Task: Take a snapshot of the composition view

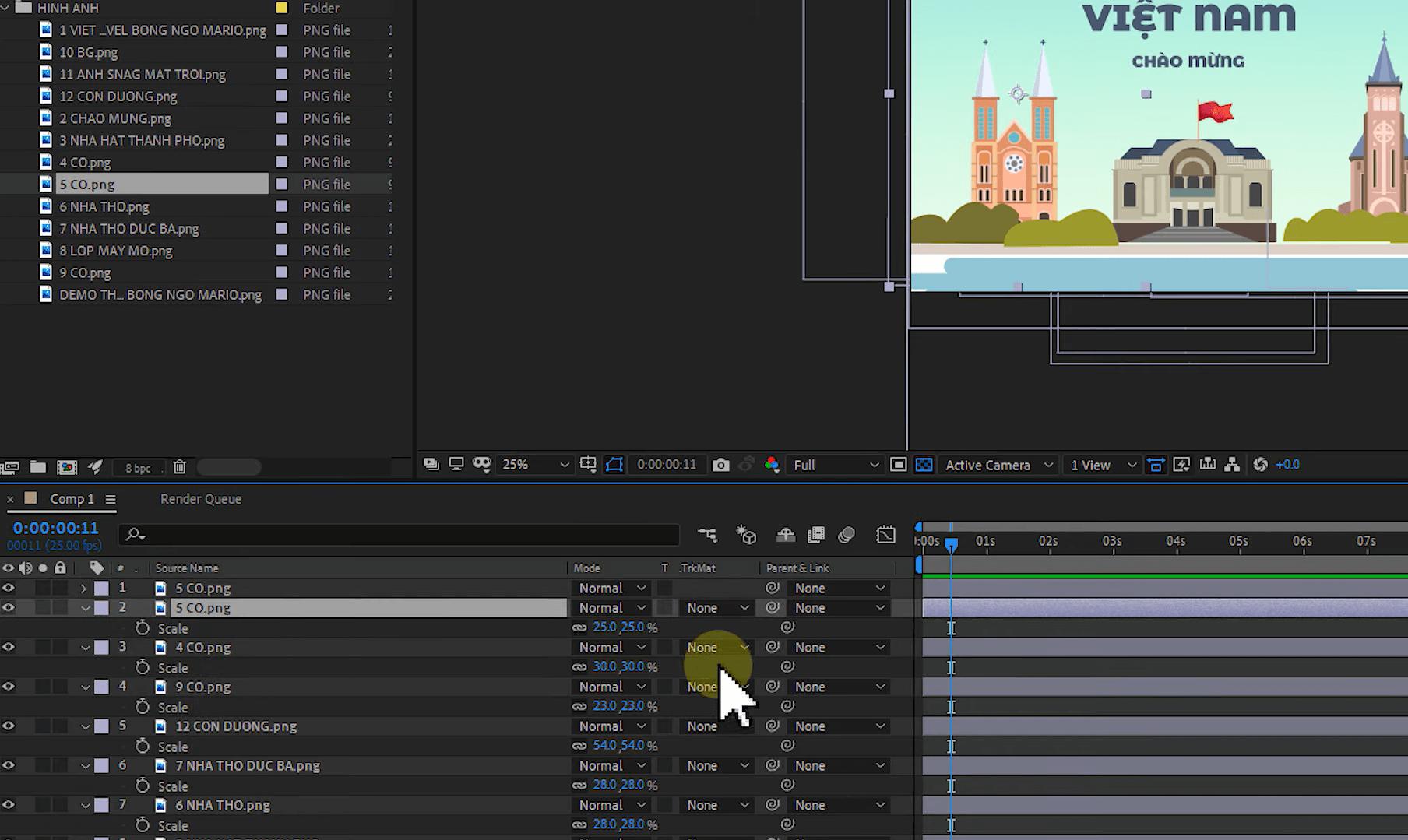Action: (720, 464)
